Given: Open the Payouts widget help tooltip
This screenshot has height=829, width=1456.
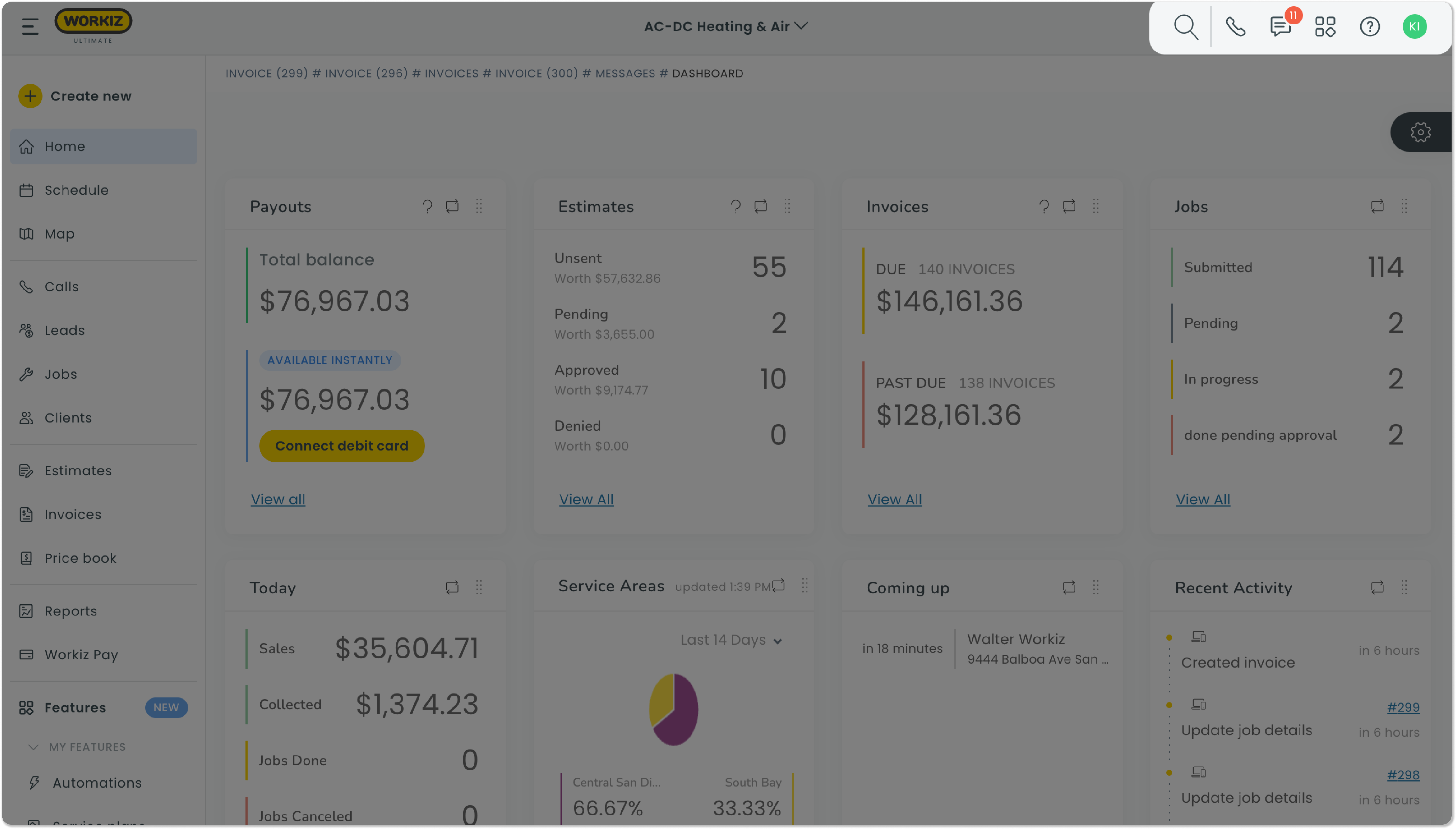Looking at the screenshot, I should coord(427,206).
